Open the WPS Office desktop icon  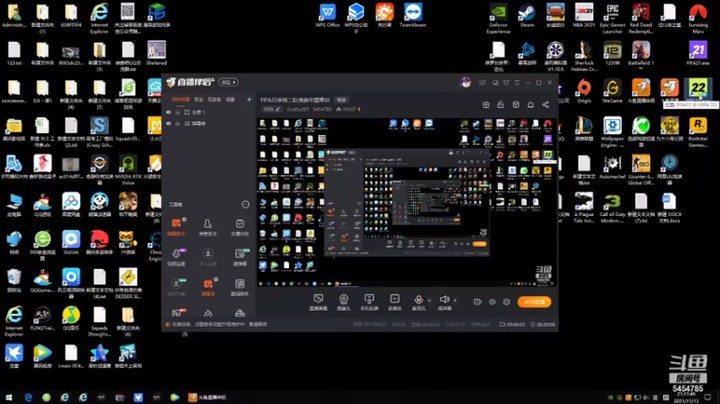coord(327,15)
